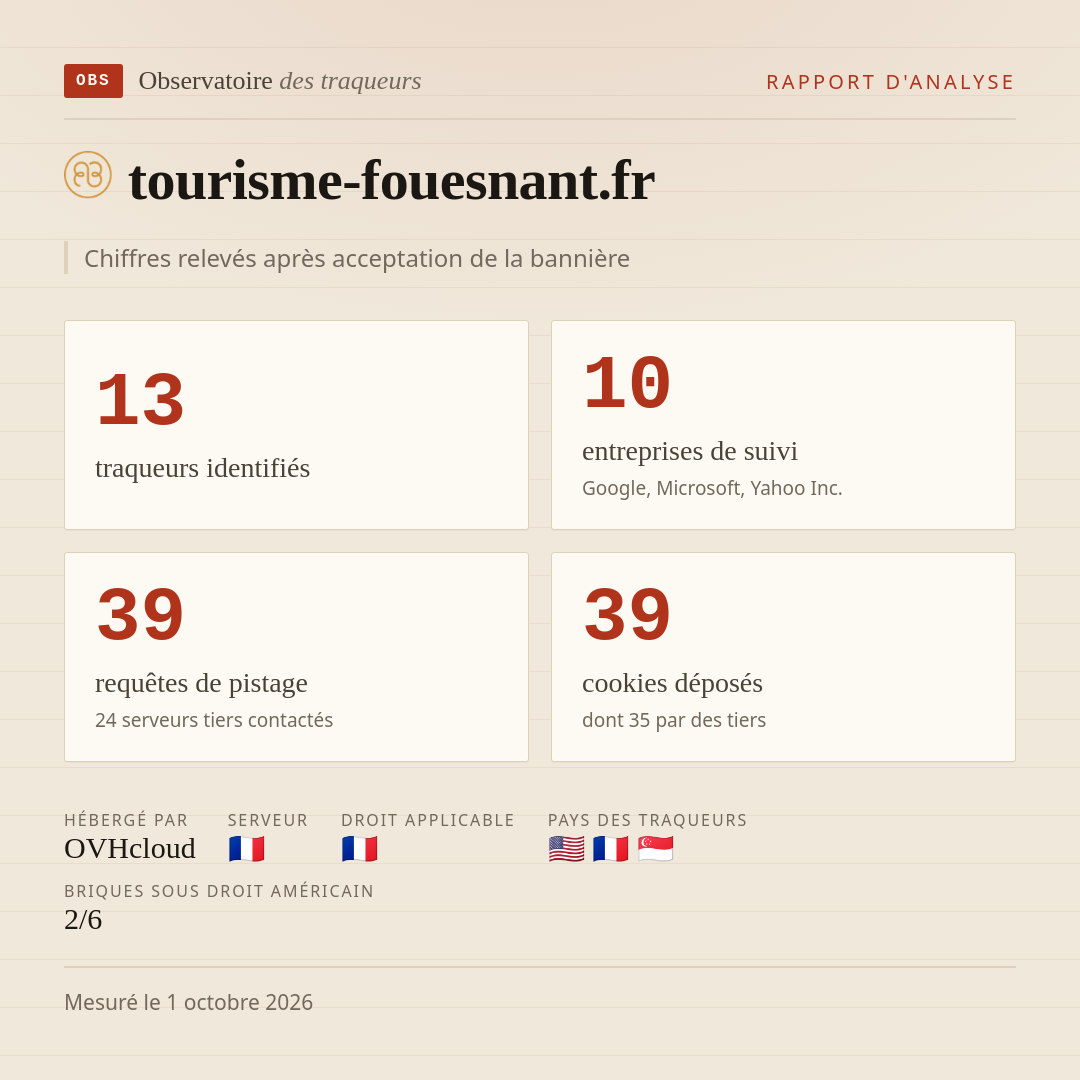Open the Observatoire des traqueurs title
Viewport: 1080px width, 1080px height.
(280, 81)
